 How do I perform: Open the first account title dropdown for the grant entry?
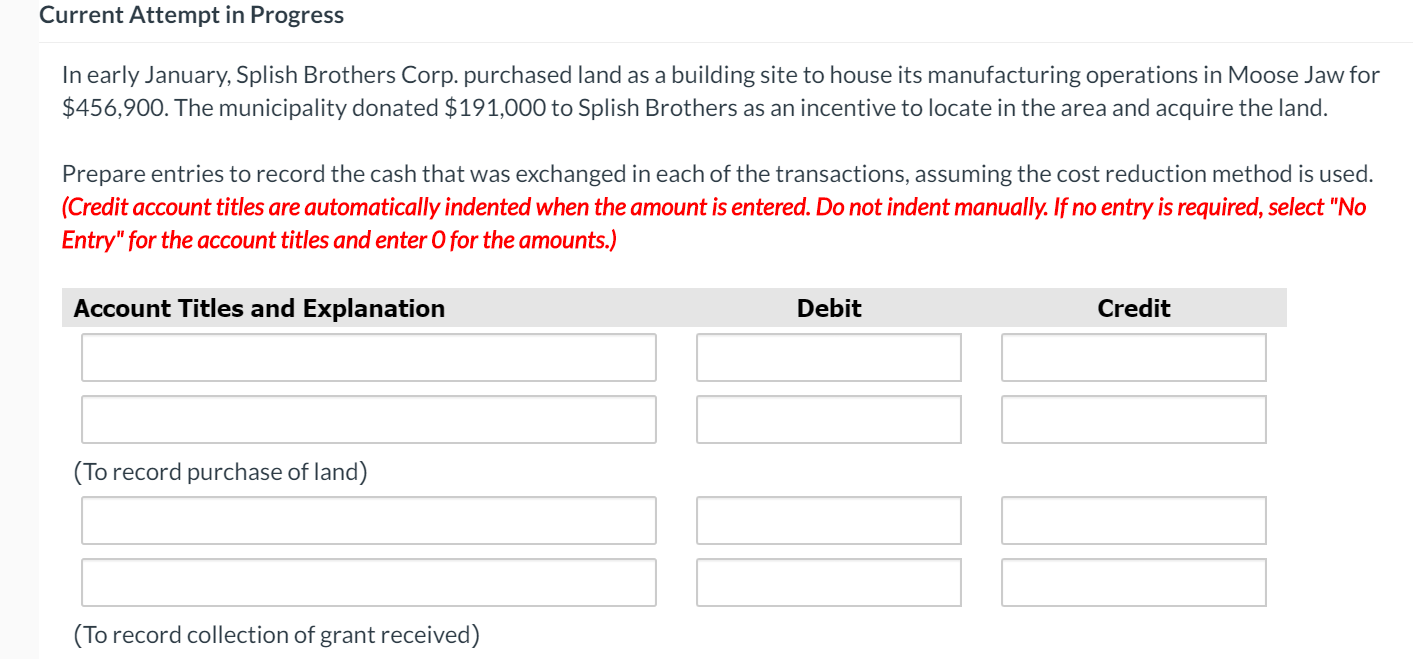[x=368, y=520]
